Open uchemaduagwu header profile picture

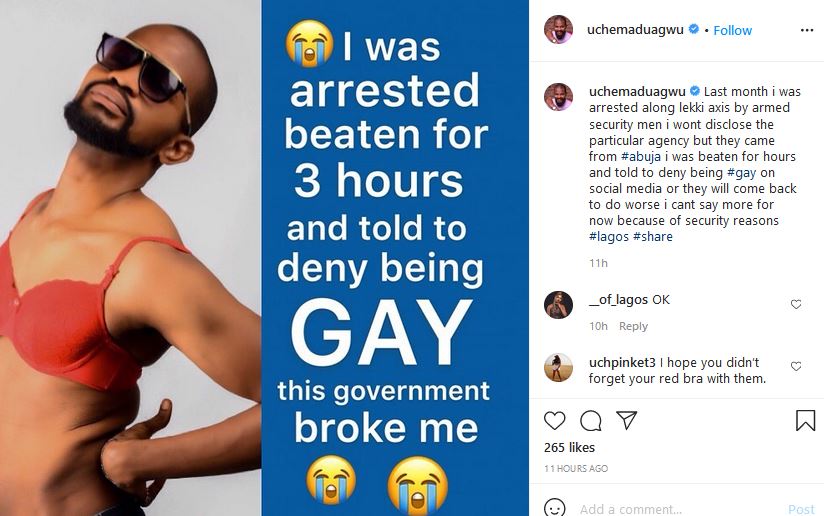tap(558, 29)
